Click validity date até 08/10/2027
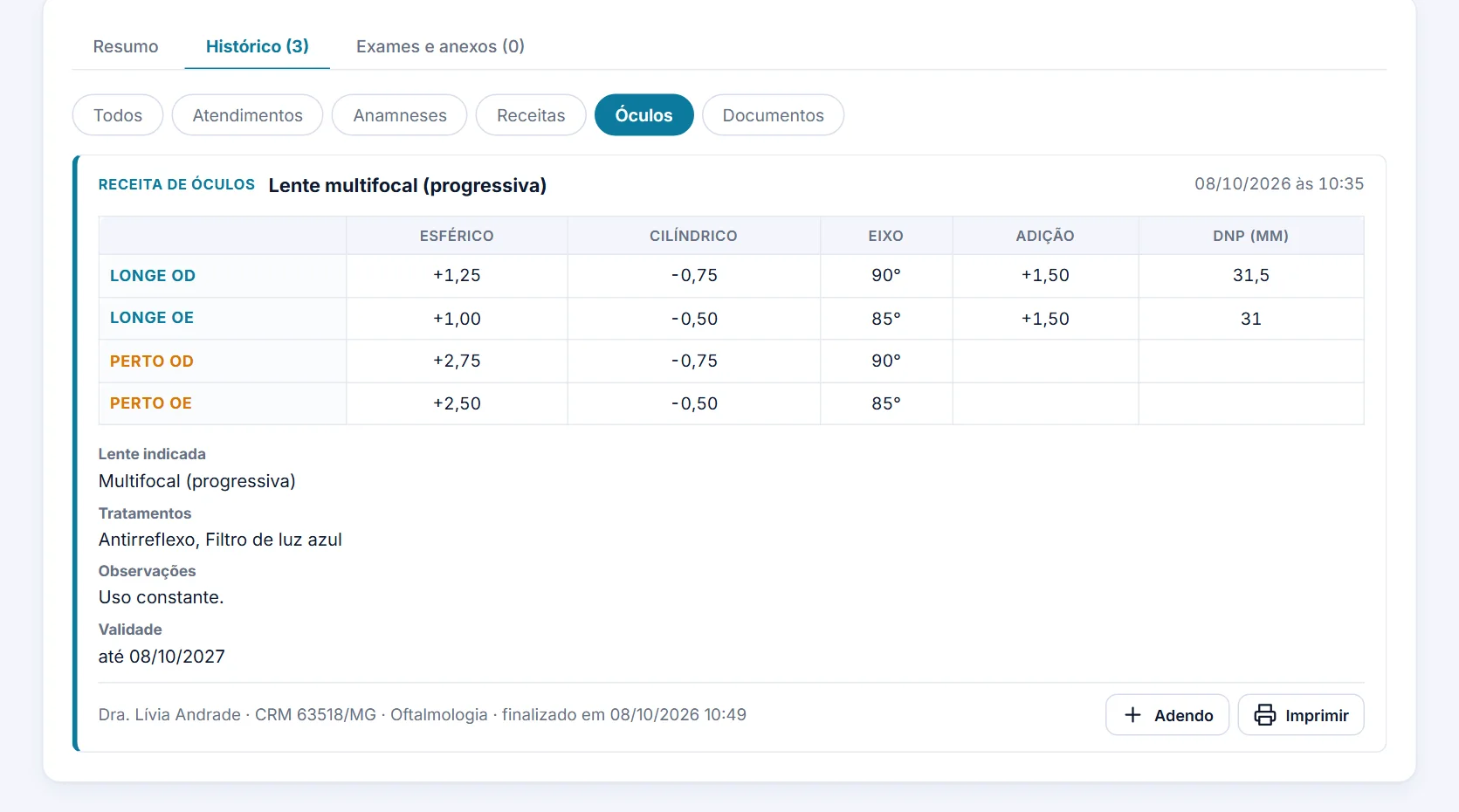This screenshot has width=1459, height=812. click(162, 657)
